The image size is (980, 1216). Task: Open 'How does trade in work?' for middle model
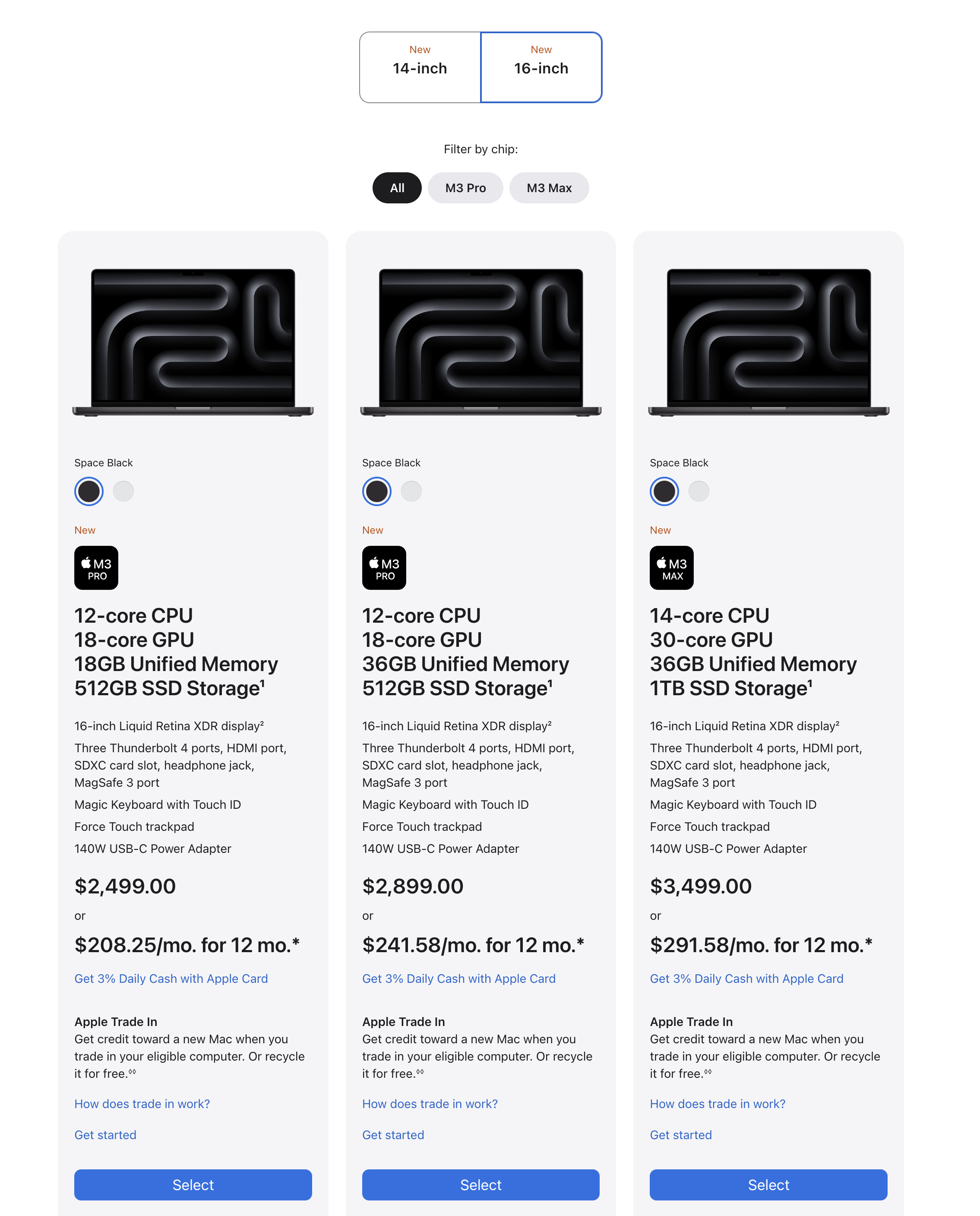pos(430,1104)
